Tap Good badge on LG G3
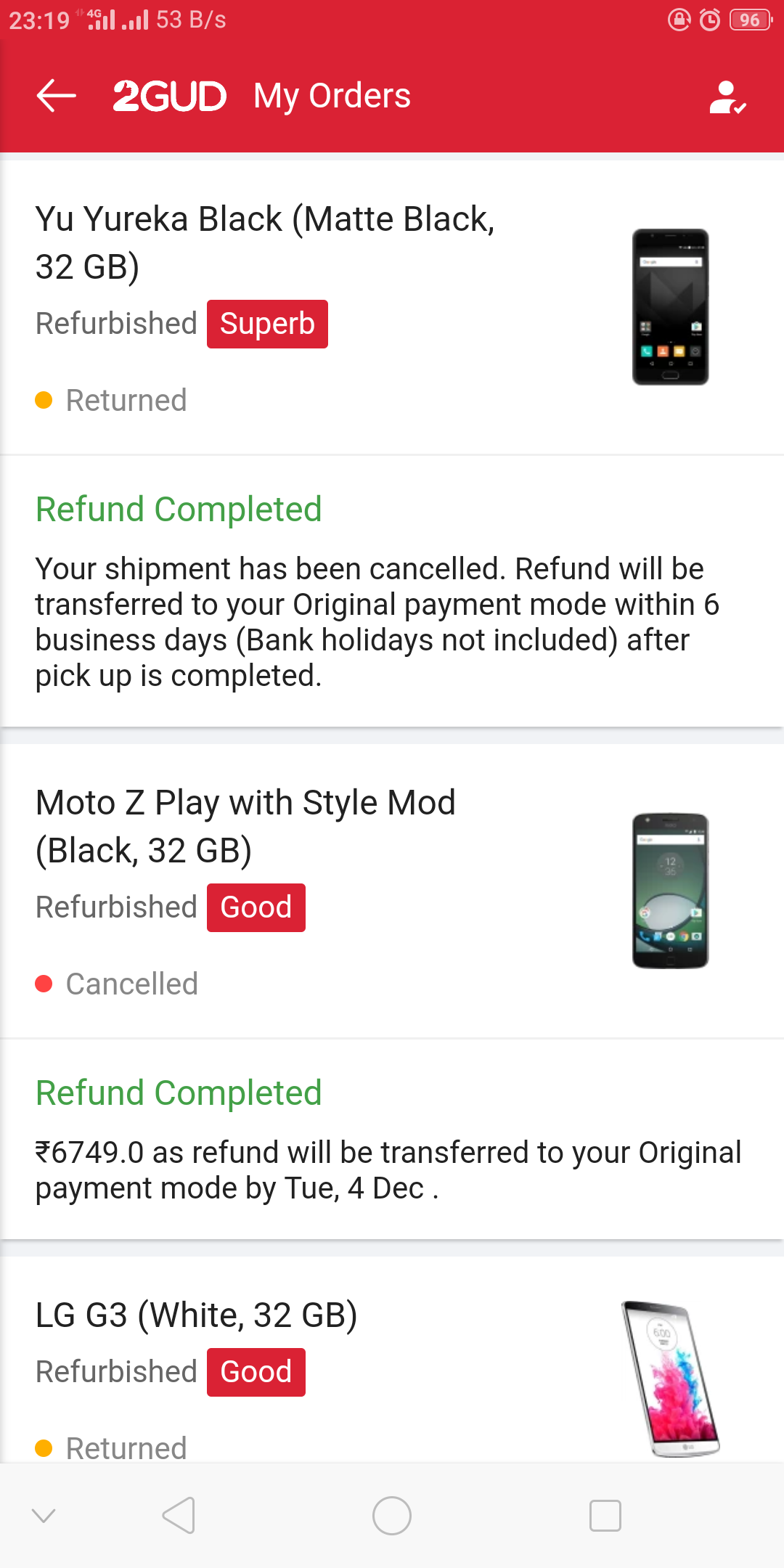 [x=256, y=1372]
